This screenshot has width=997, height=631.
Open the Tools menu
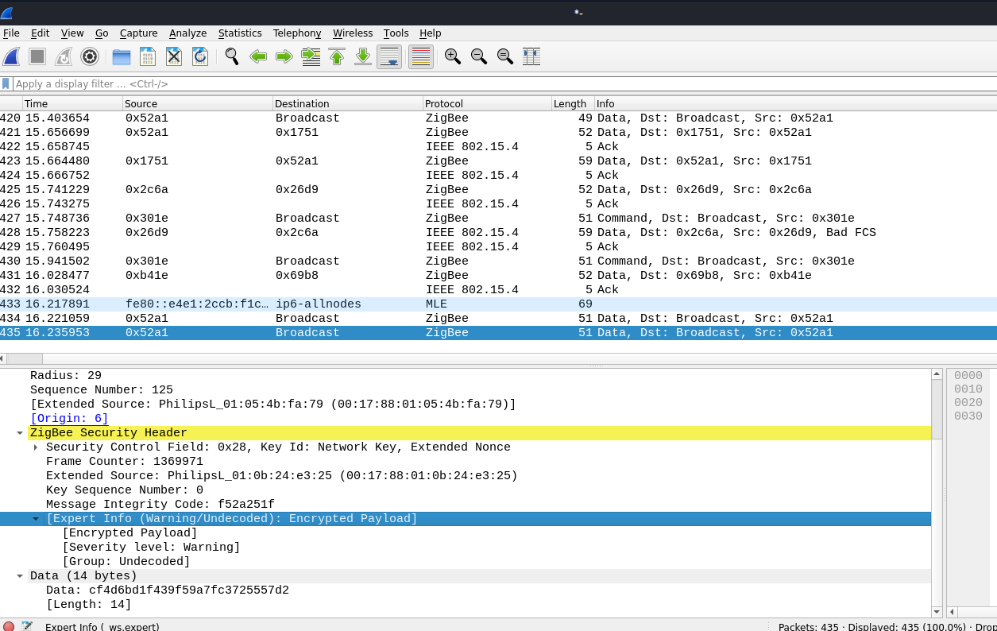[x=395, y=33]
